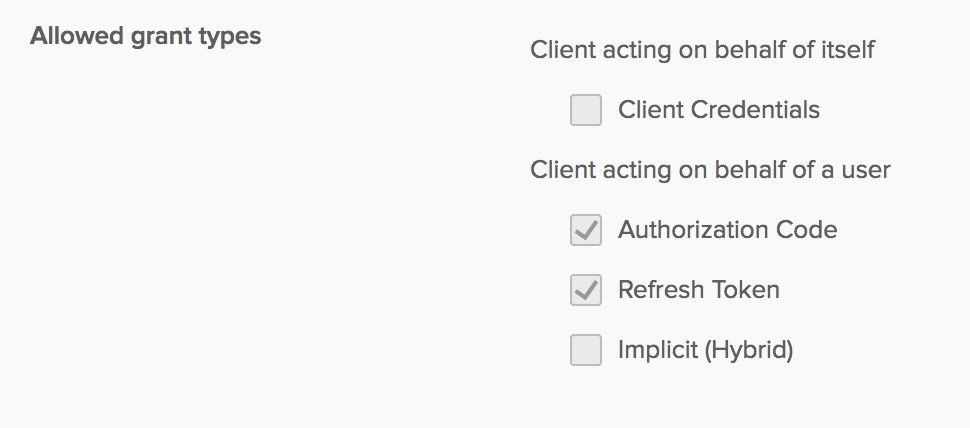Viewport: 970px width, 428px height.
Task: Click the empty box icon beside Client Credentials
Action: click(x=586, y=110)
